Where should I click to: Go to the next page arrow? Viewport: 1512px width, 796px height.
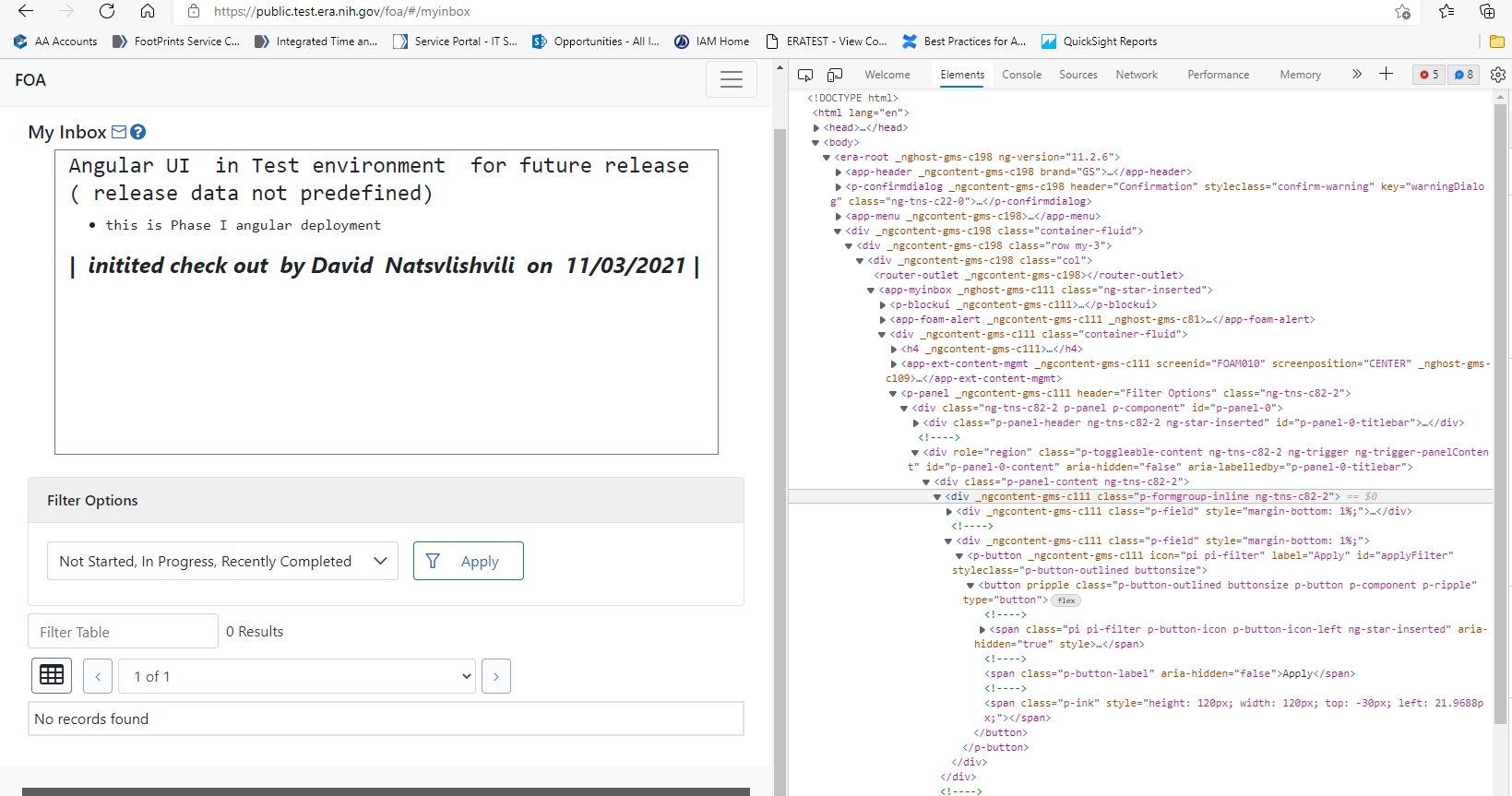[496, 676]
